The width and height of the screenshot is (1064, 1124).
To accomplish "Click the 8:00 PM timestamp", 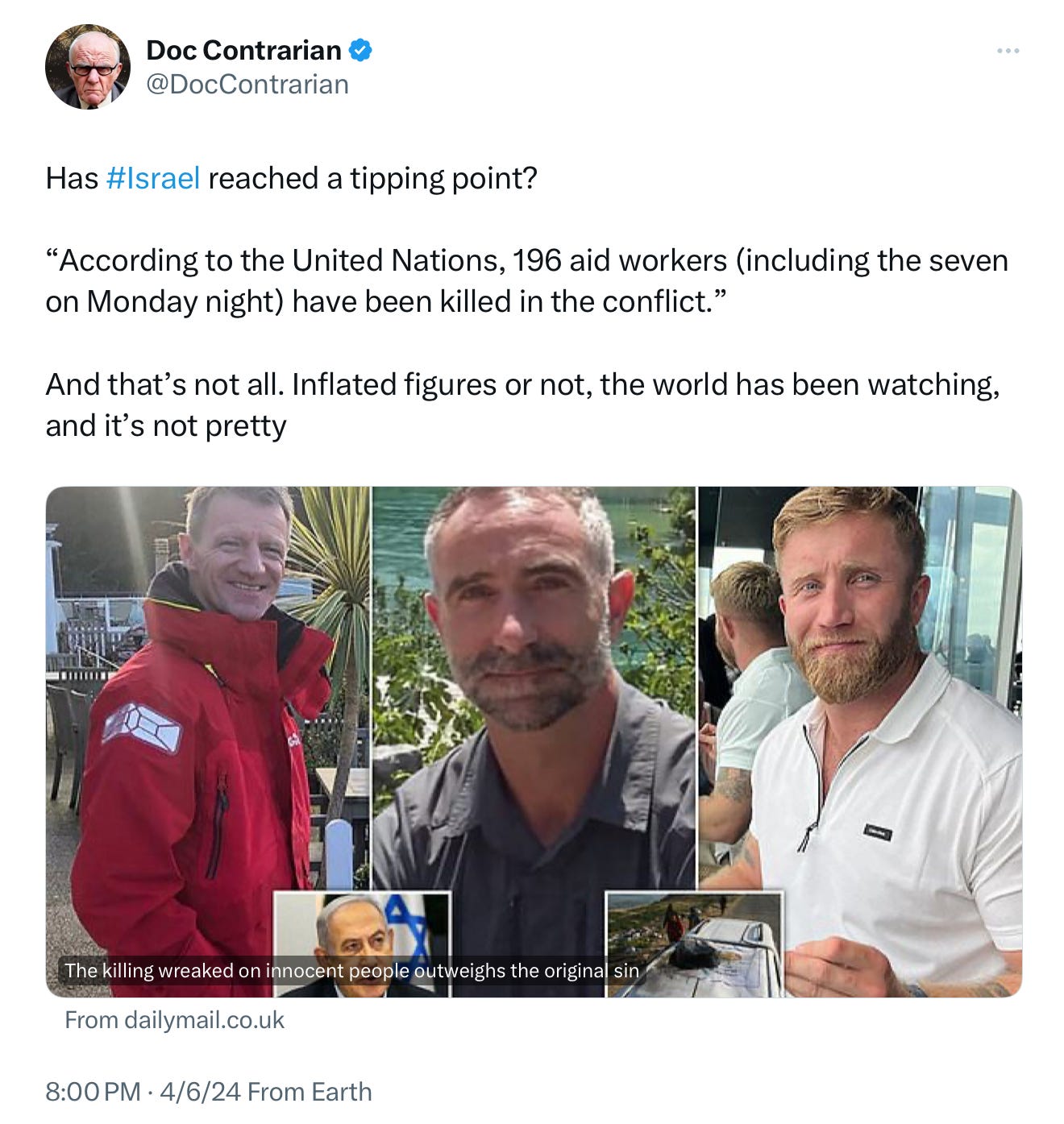I will click(93, 1092).
